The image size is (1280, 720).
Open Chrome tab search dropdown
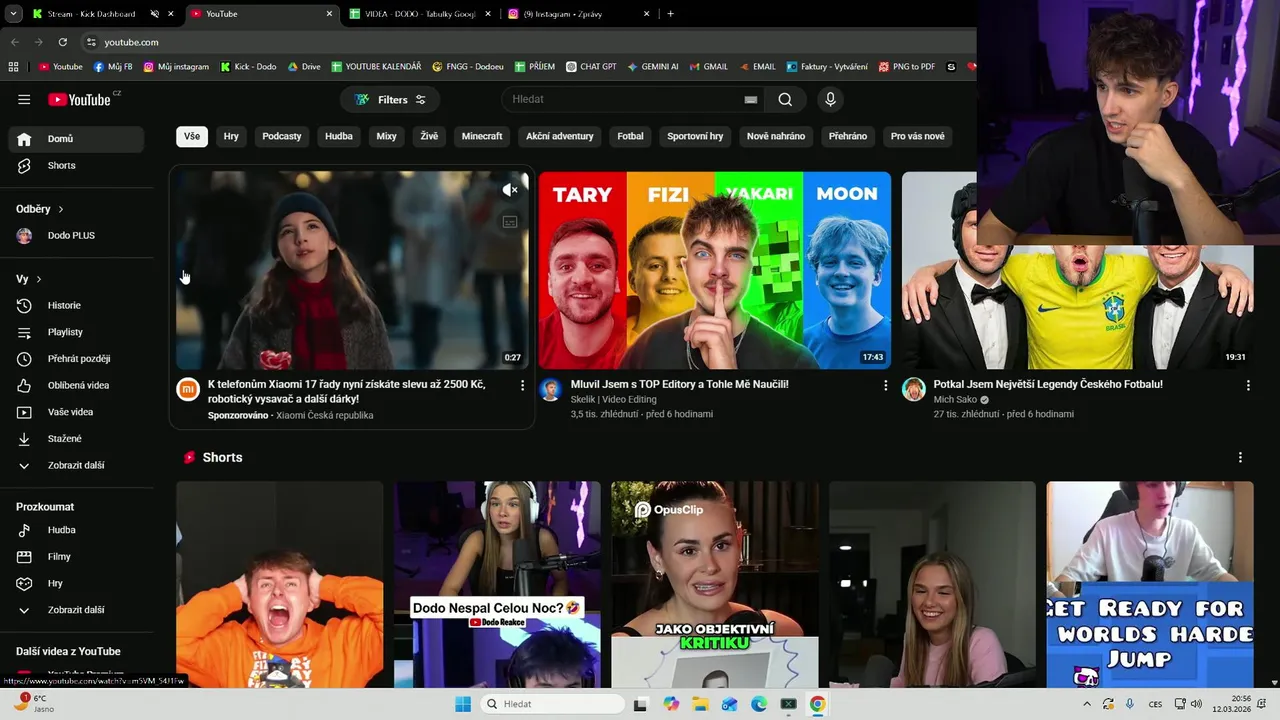coord(13,14)
